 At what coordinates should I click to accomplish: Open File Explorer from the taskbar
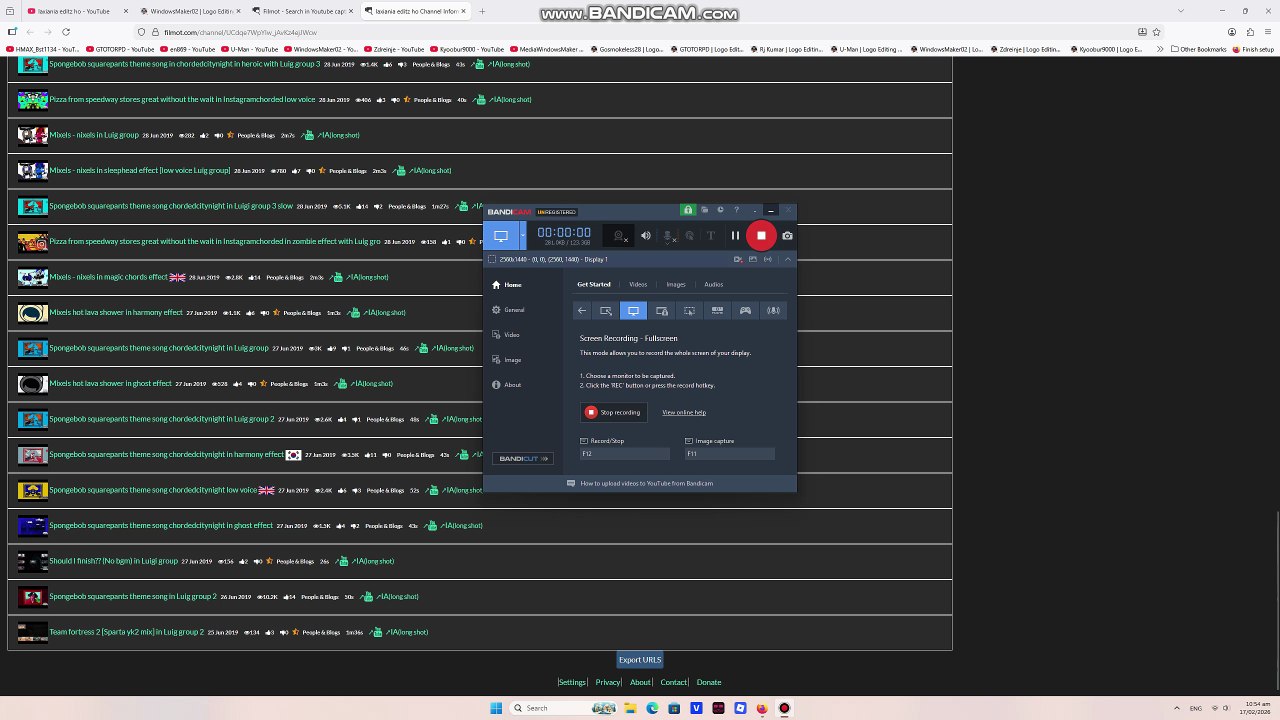(x=631, y=708)
